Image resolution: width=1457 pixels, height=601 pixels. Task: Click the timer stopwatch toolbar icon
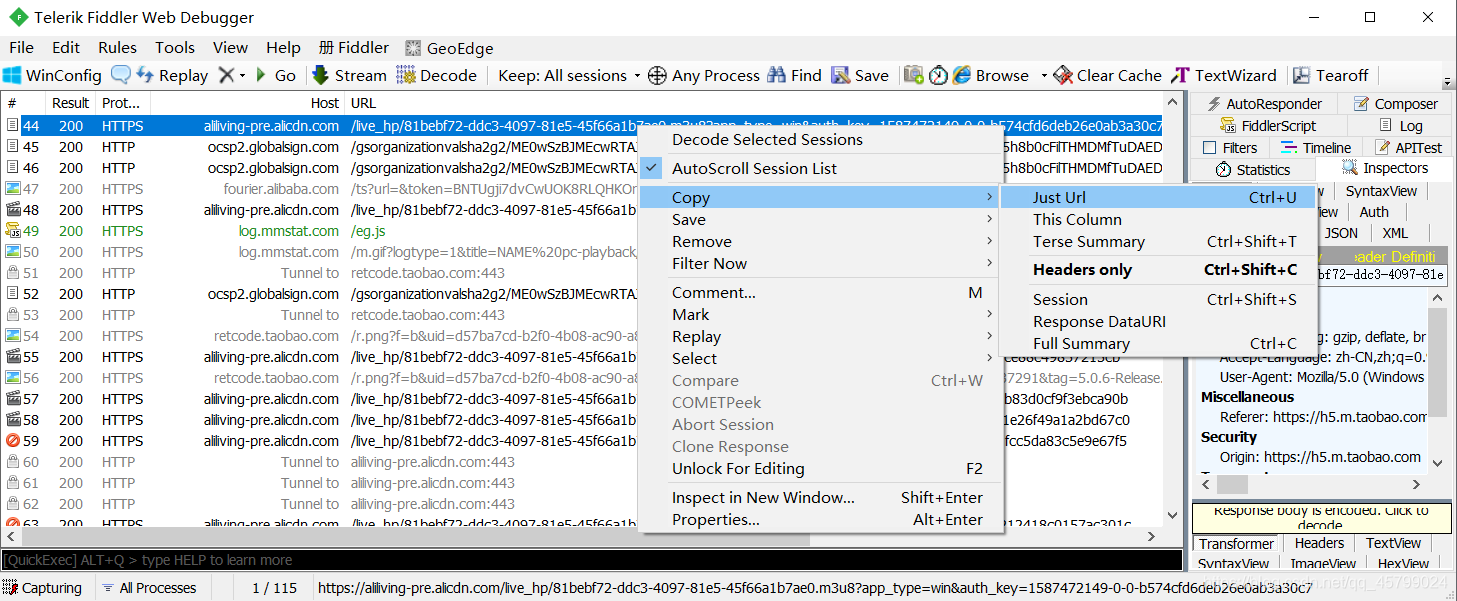[938, 75]
